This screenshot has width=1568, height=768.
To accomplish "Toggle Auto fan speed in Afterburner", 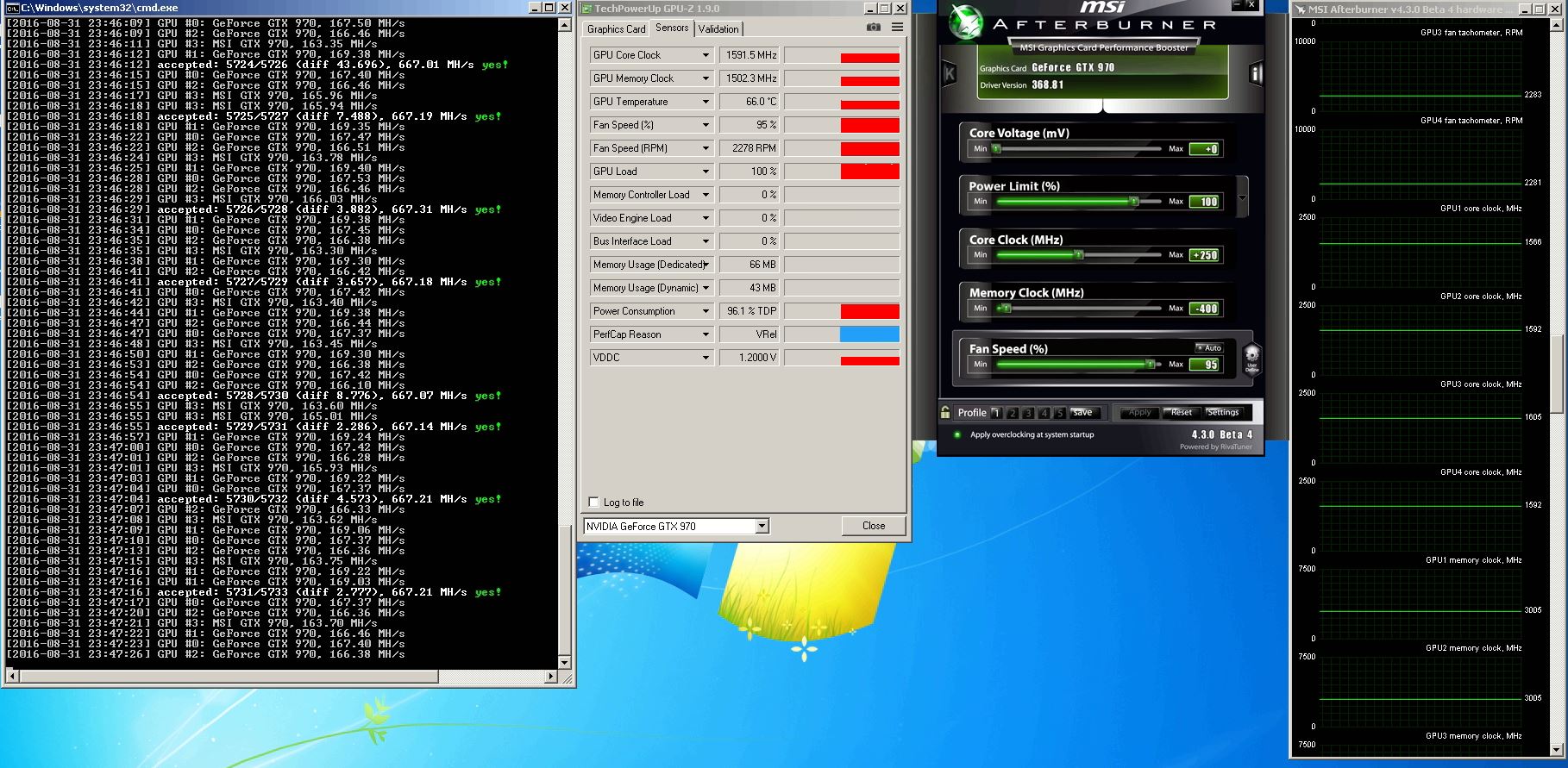I will click(x=1209, y=348).
